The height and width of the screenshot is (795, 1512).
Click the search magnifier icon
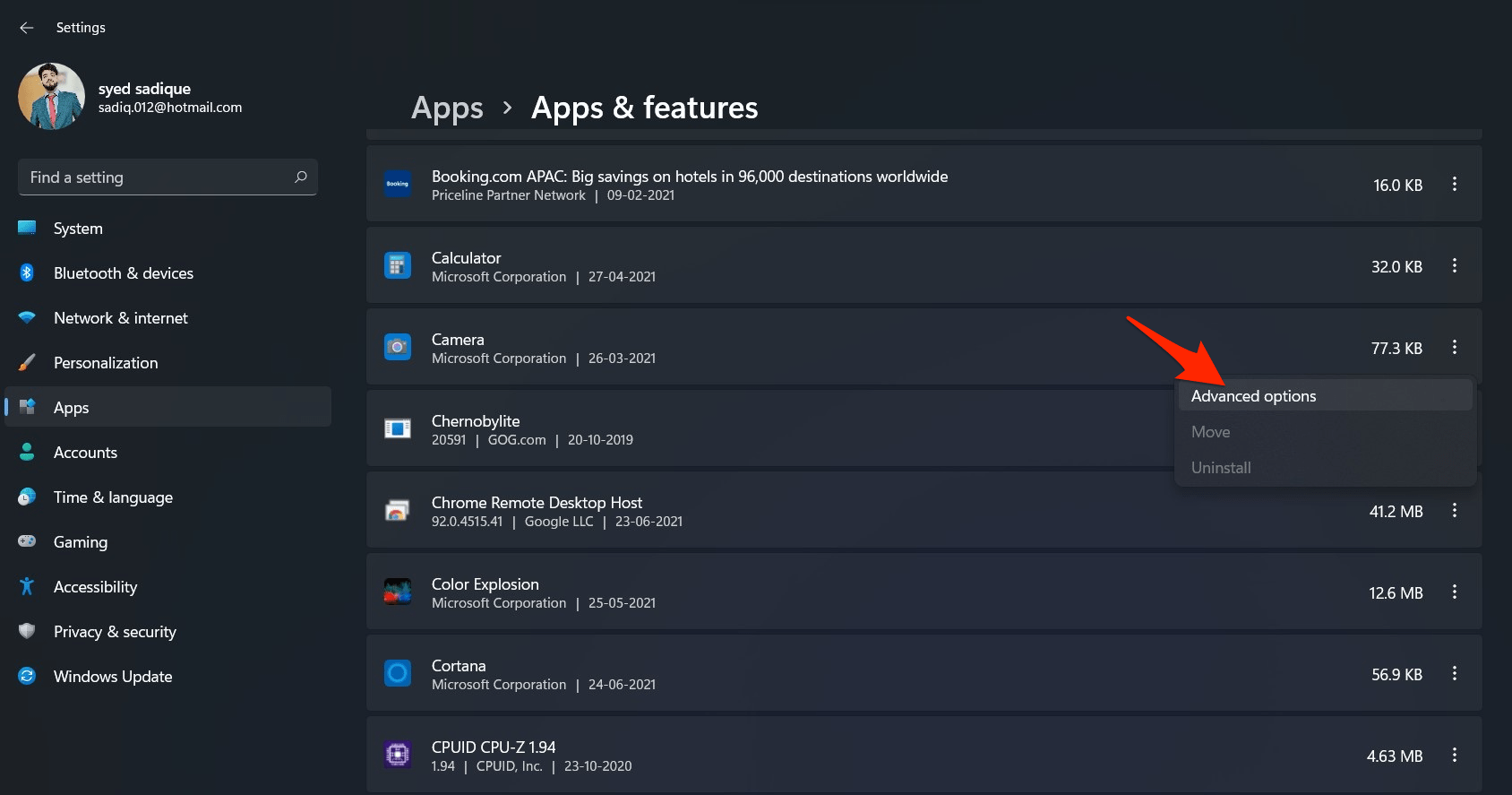301,177
